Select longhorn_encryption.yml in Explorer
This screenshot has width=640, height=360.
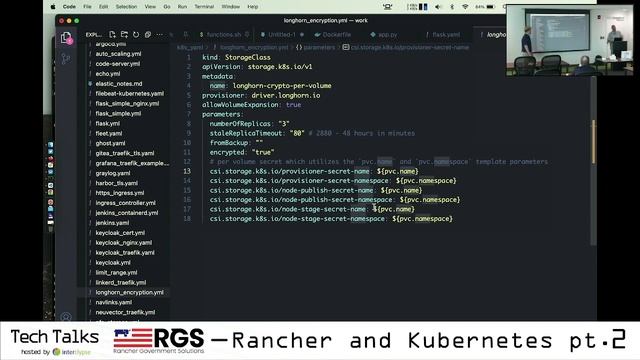pos(129,292)
